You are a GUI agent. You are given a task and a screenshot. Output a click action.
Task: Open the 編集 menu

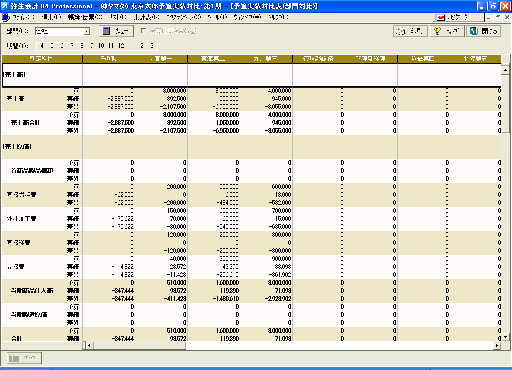click(51, 17)
